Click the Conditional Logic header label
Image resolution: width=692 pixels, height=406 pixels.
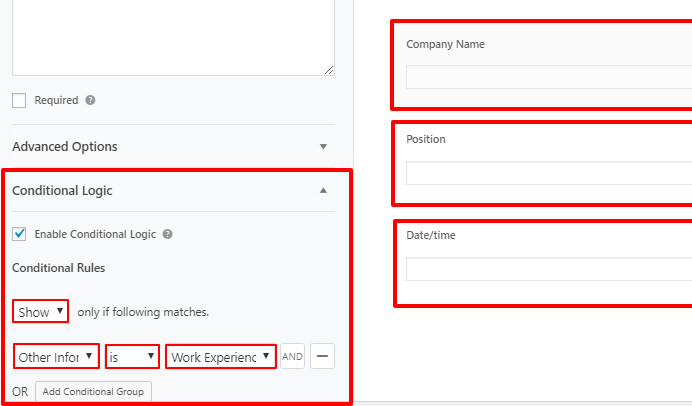[63, 190]
